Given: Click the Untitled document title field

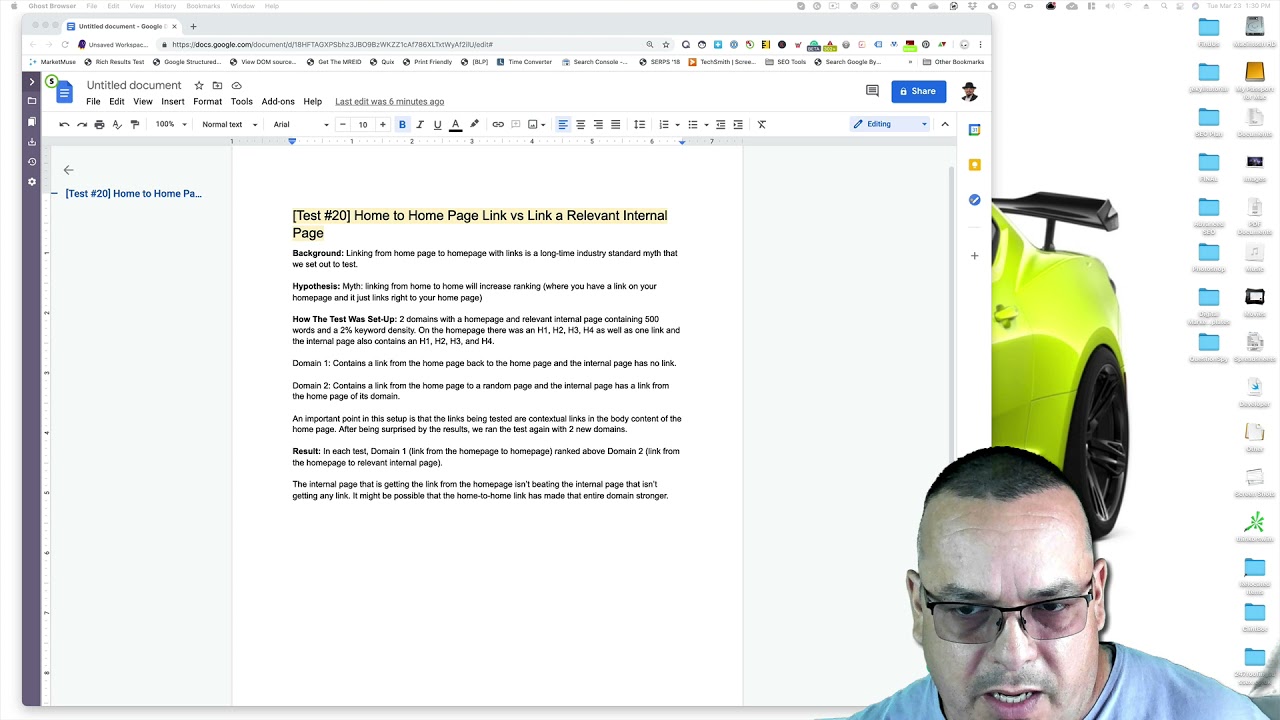Looking at the screenshot, I should [134, 85].
